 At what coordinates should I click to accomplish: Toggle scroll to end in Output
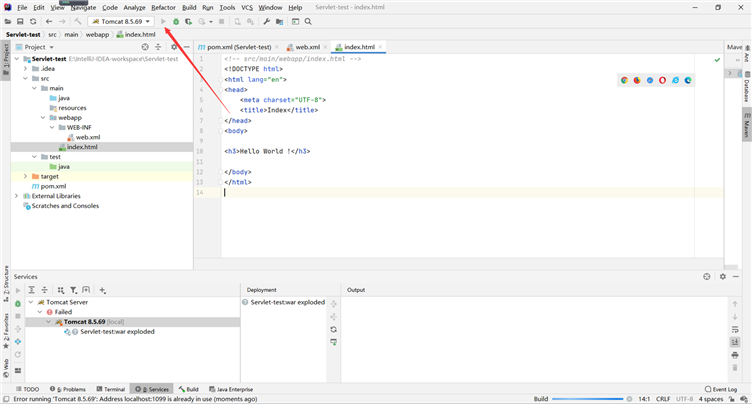click(x=735, y=342)
